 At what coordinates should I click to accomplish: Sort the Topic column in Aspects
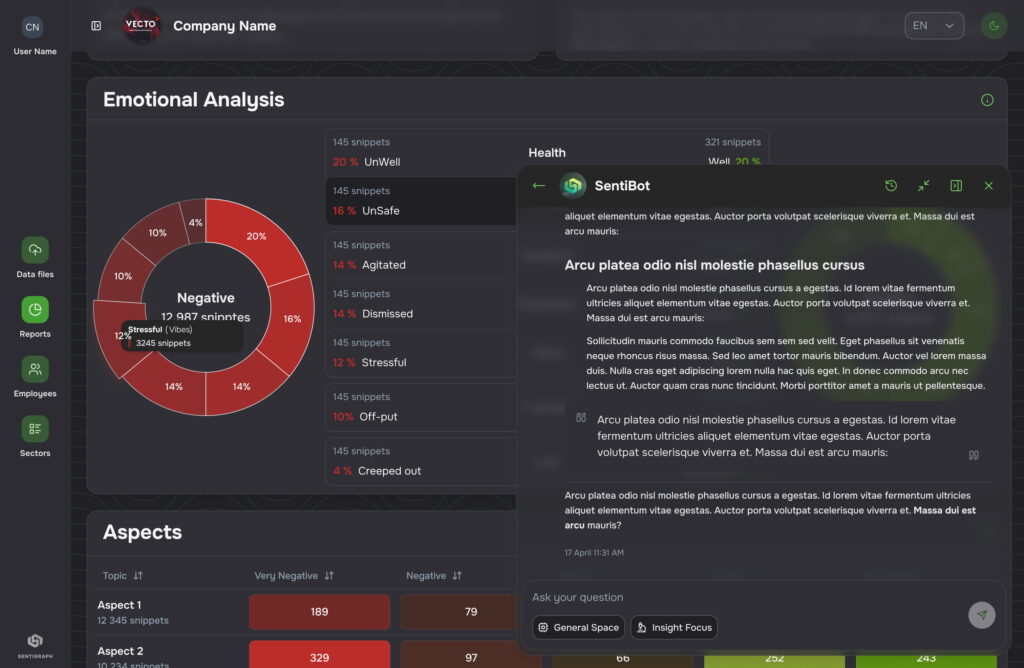pos(138,576)
